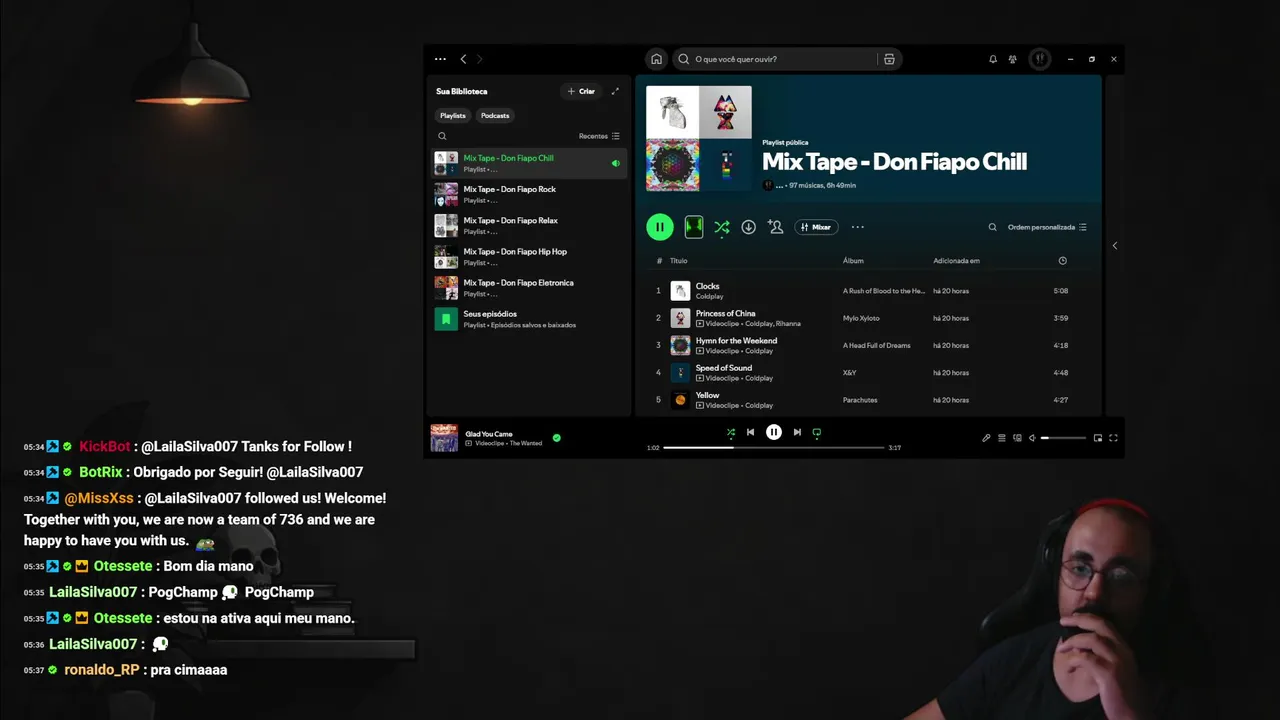Image resolution: width=1280 pixels, height=720 pixels.
Task: Select the Playlists filter chip
Action: 453,115
